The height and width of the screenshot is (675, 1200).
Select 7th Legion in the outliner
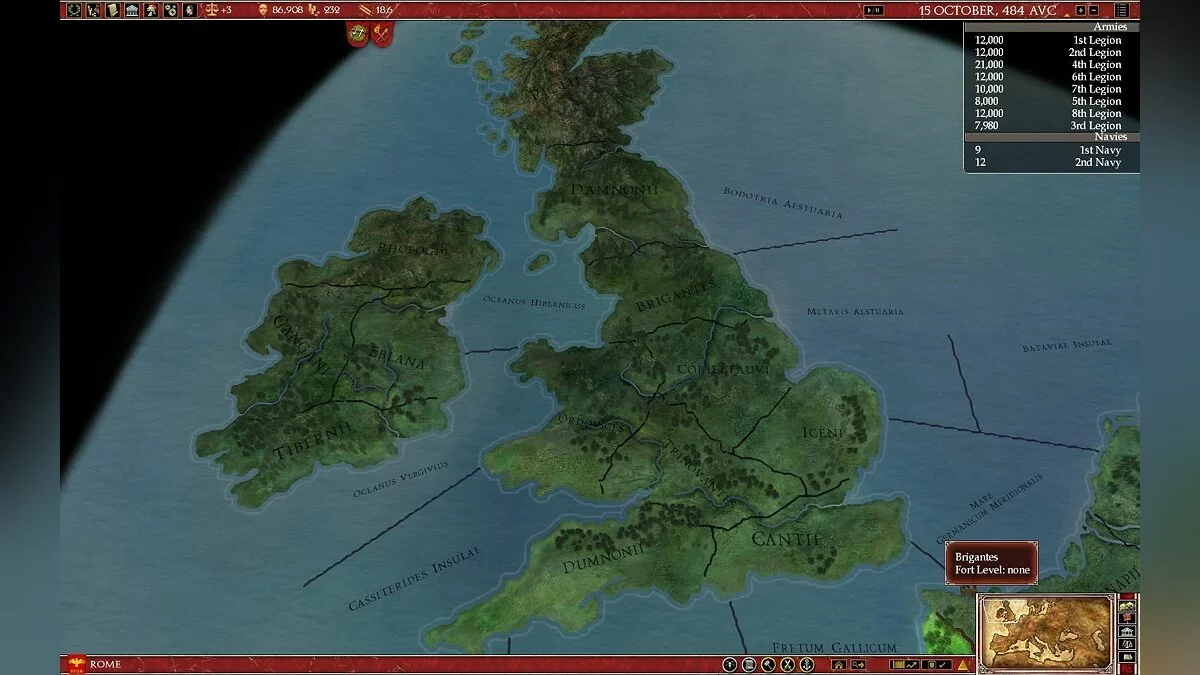pyautogui.click(x=1048, y=89)
